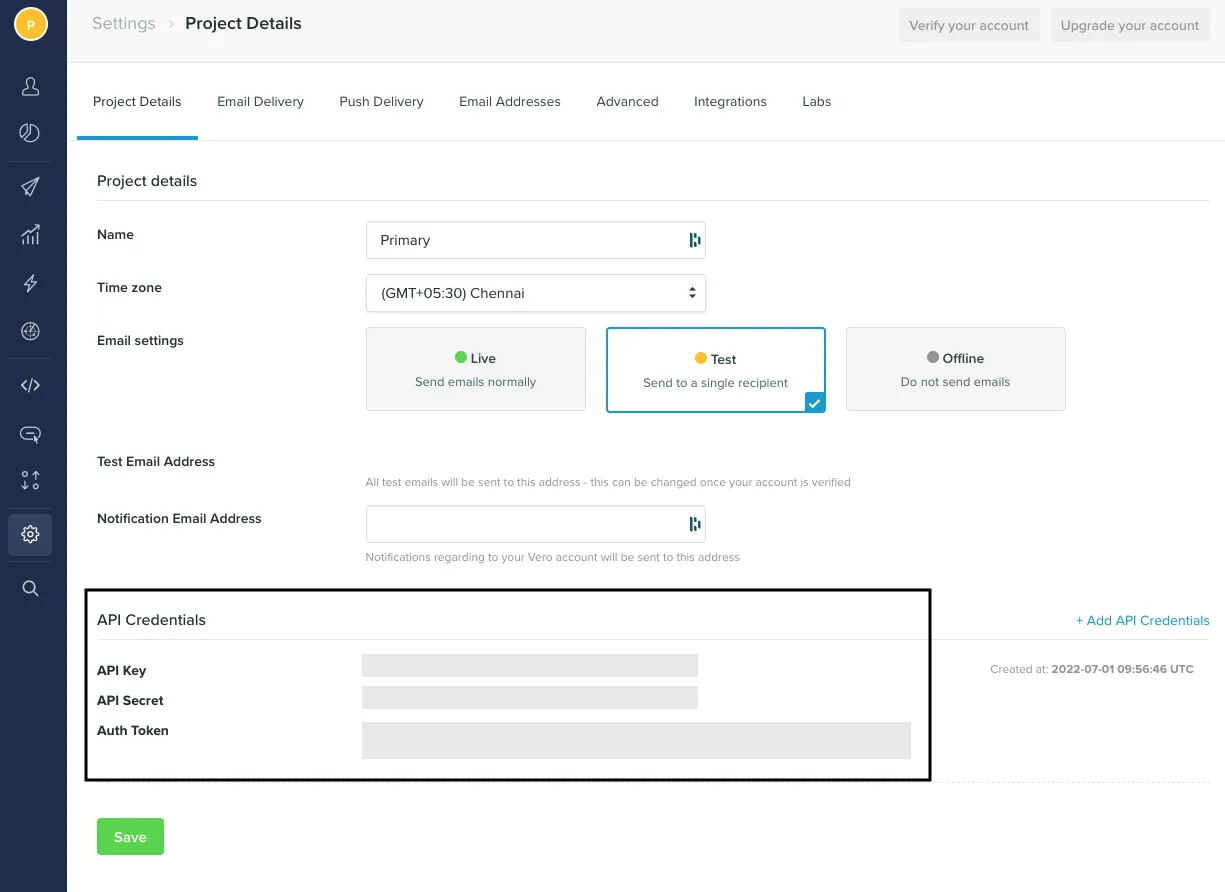
Task: Open the lightning bolt Workflows icon
Action: point(30,284)
